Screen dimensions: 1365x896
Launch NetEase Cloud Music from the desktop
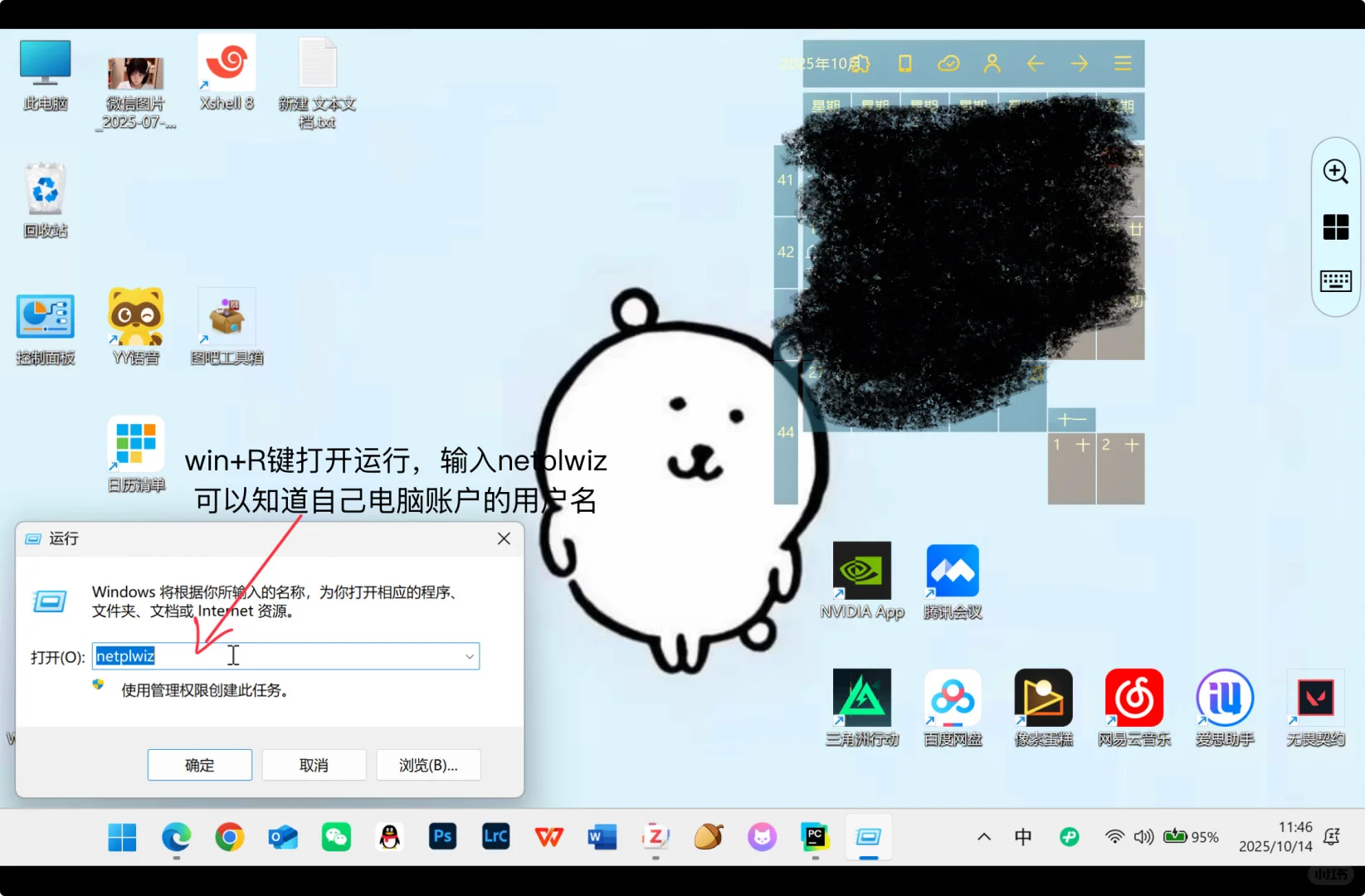tap(1133, 699)
